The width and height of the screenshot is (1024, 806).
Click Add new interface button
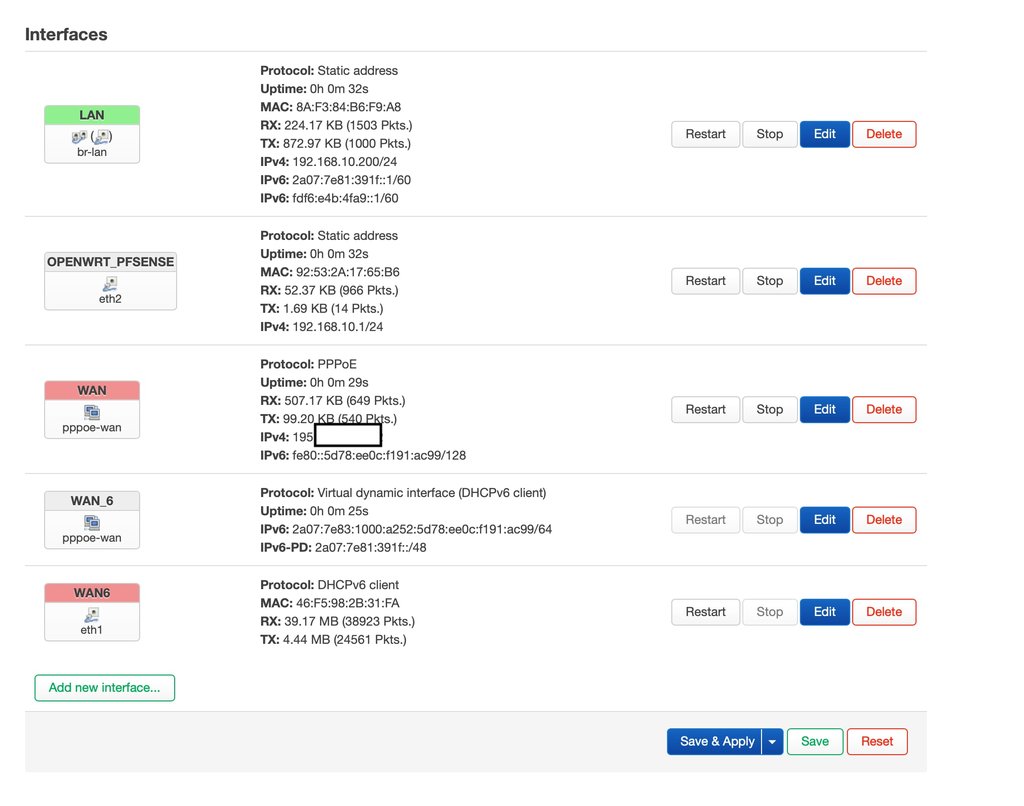click(x=104, y=688)
